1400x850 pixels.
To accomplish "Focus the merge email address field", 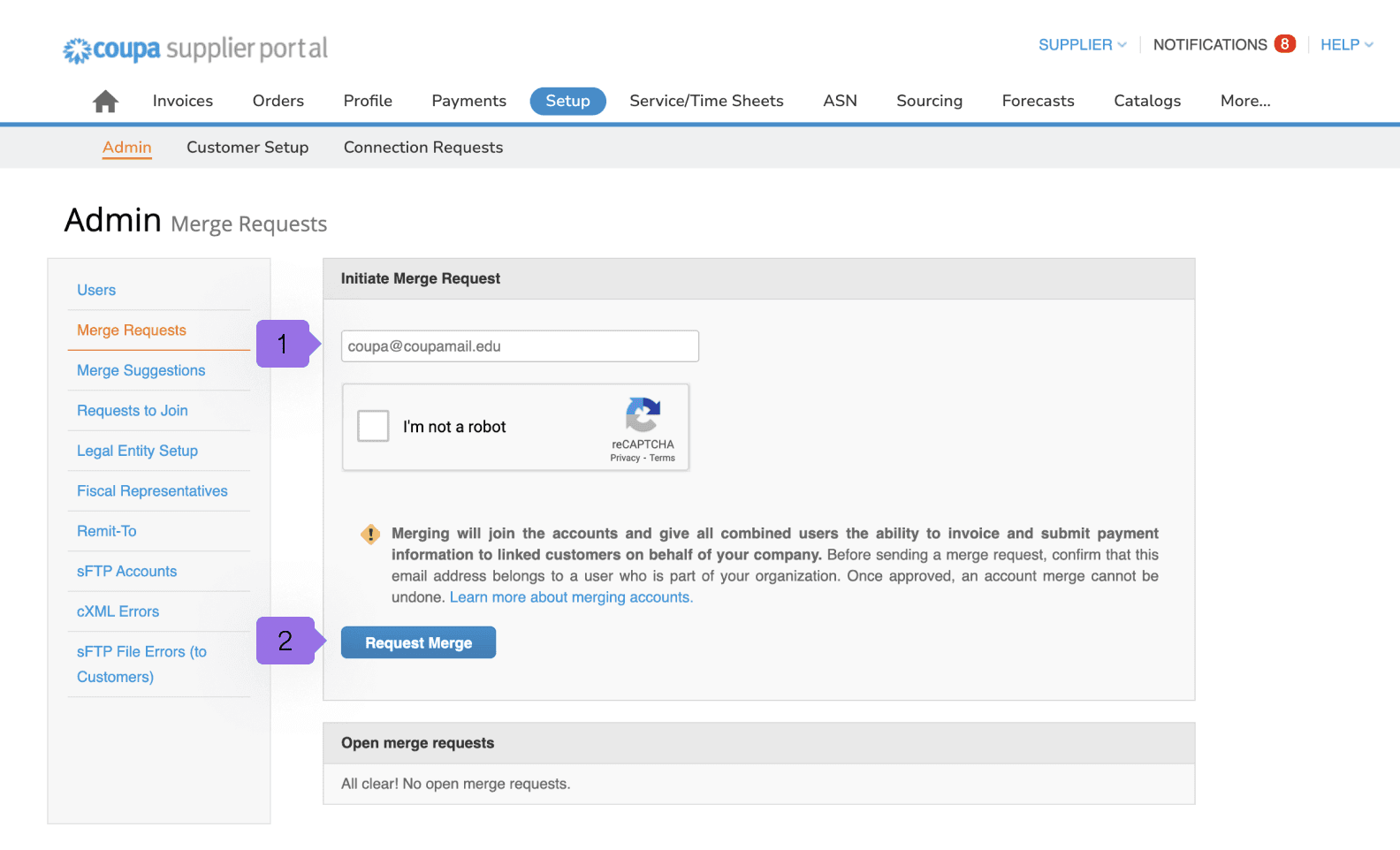I will pos(520,346).
